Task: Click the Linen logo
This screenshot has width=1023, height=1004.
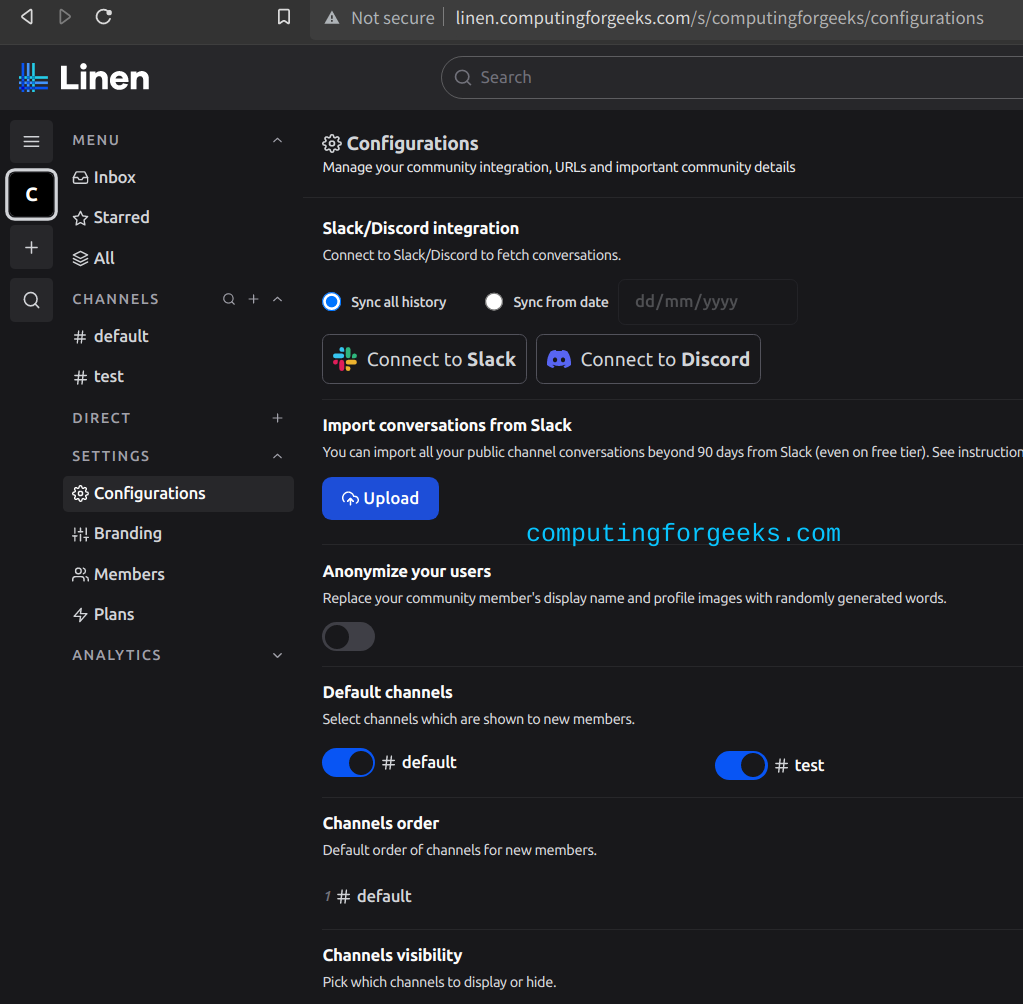Action: pos(84,78)
